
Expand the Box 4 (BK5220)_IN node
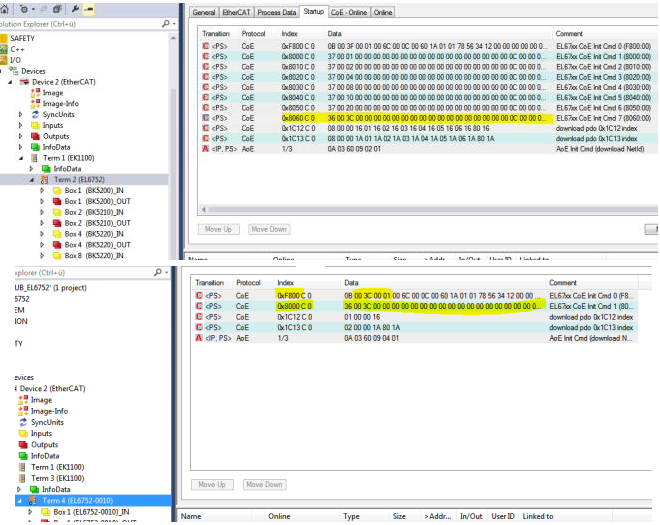pos(42,234)
